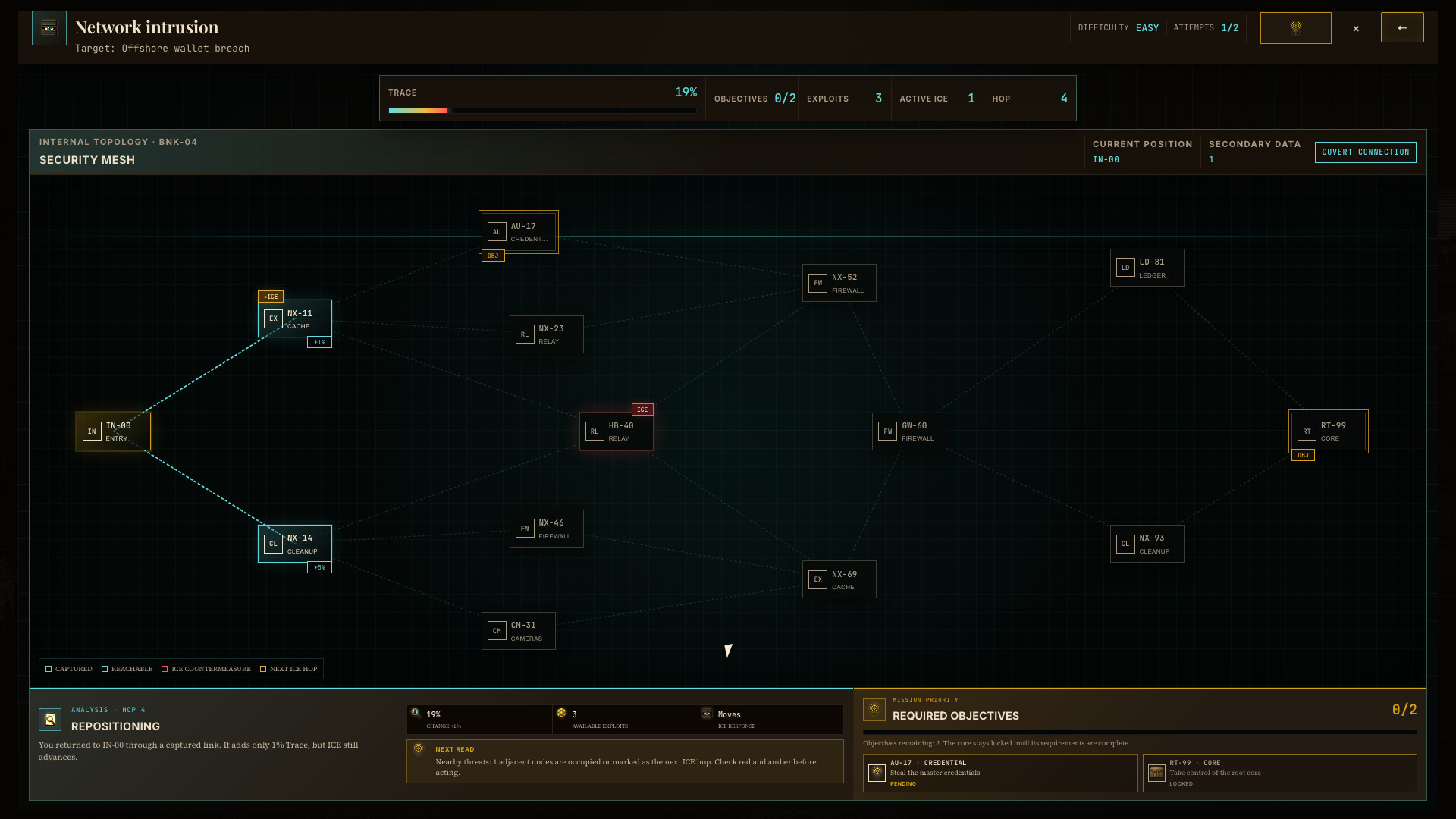1456x819 pixels.
Task: Select the NX-14 cleanup node
Action: click(x=295, y=544)
